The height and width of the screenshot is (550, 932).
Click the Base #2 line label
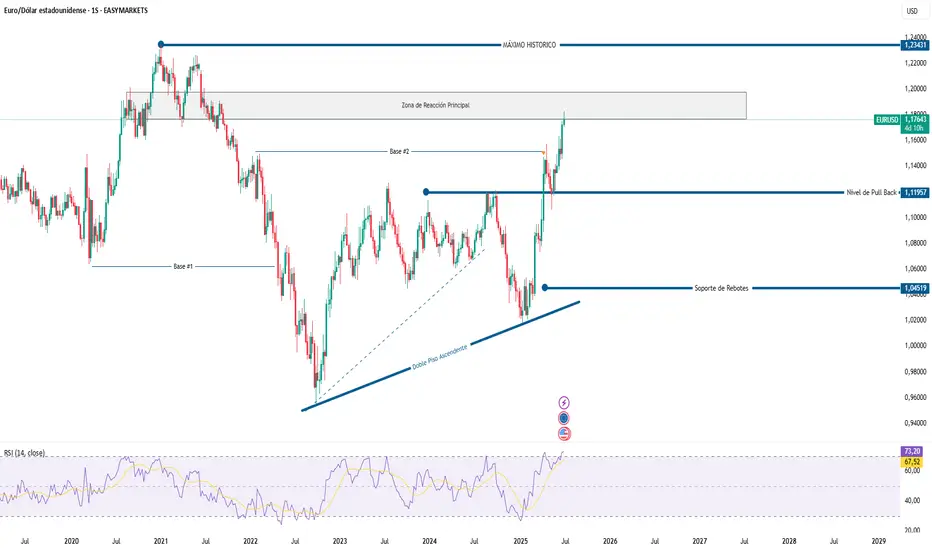399,152
